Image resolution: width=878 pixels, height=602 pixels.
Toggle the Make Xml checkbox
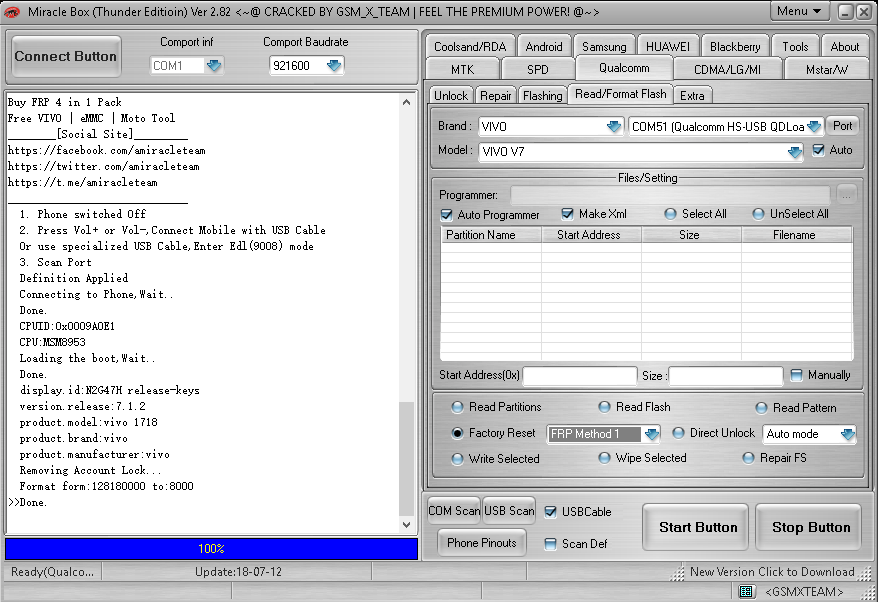[567, 214]
